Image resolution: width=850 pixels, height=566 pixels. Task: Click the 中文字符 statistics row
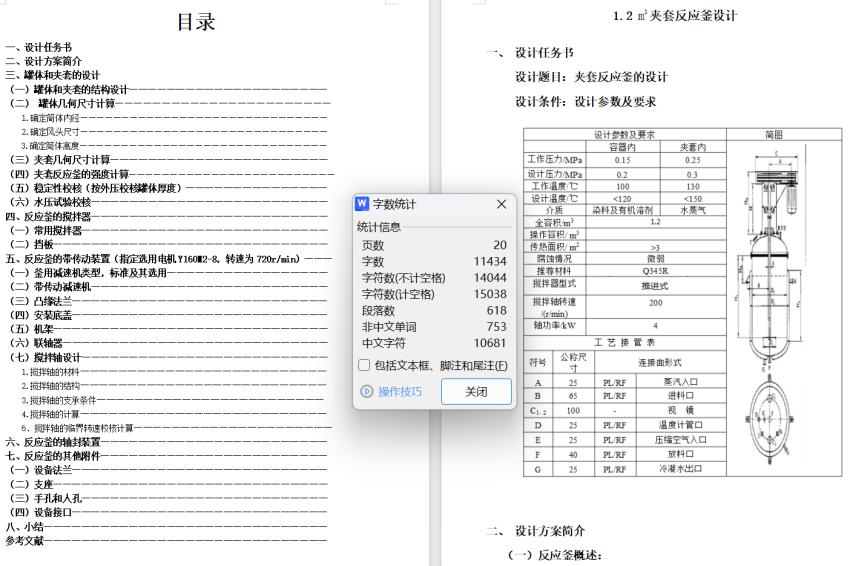click(x=433, y=342)
